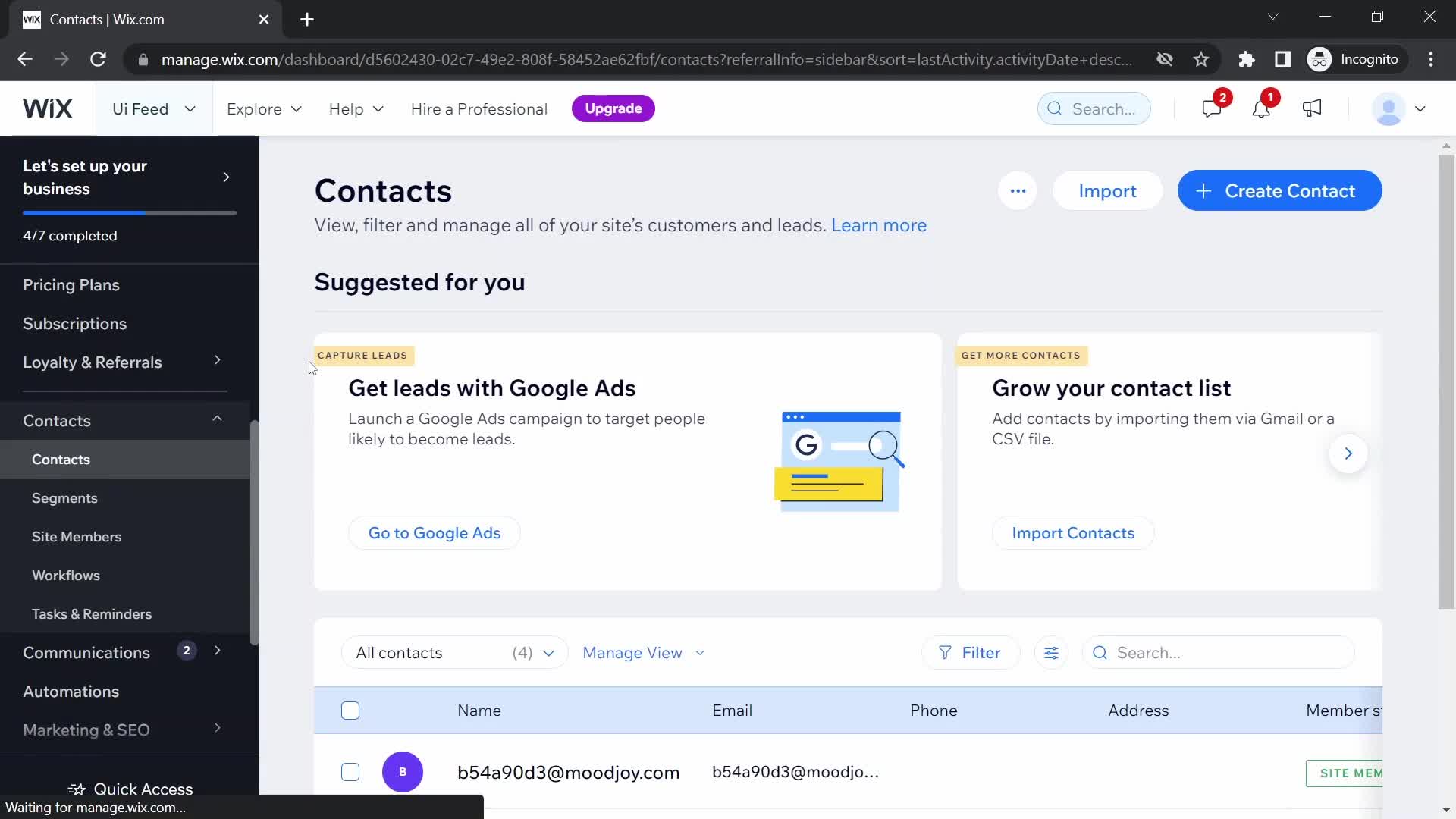Image resolution: width=1456 pixels, height=819 pixels.
Task: Open a new browser tab
Action: click(307, 20)
